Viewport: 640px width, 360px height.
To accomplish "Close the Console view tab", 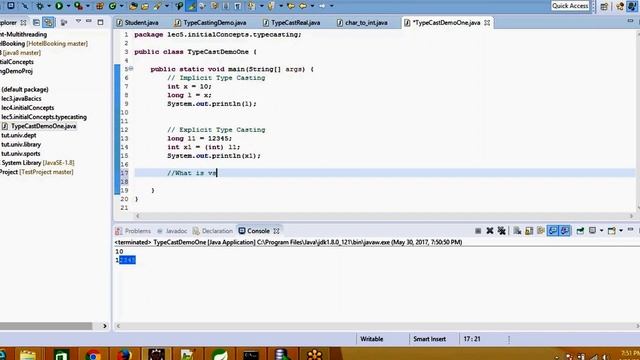I will (x=276, y=231).
